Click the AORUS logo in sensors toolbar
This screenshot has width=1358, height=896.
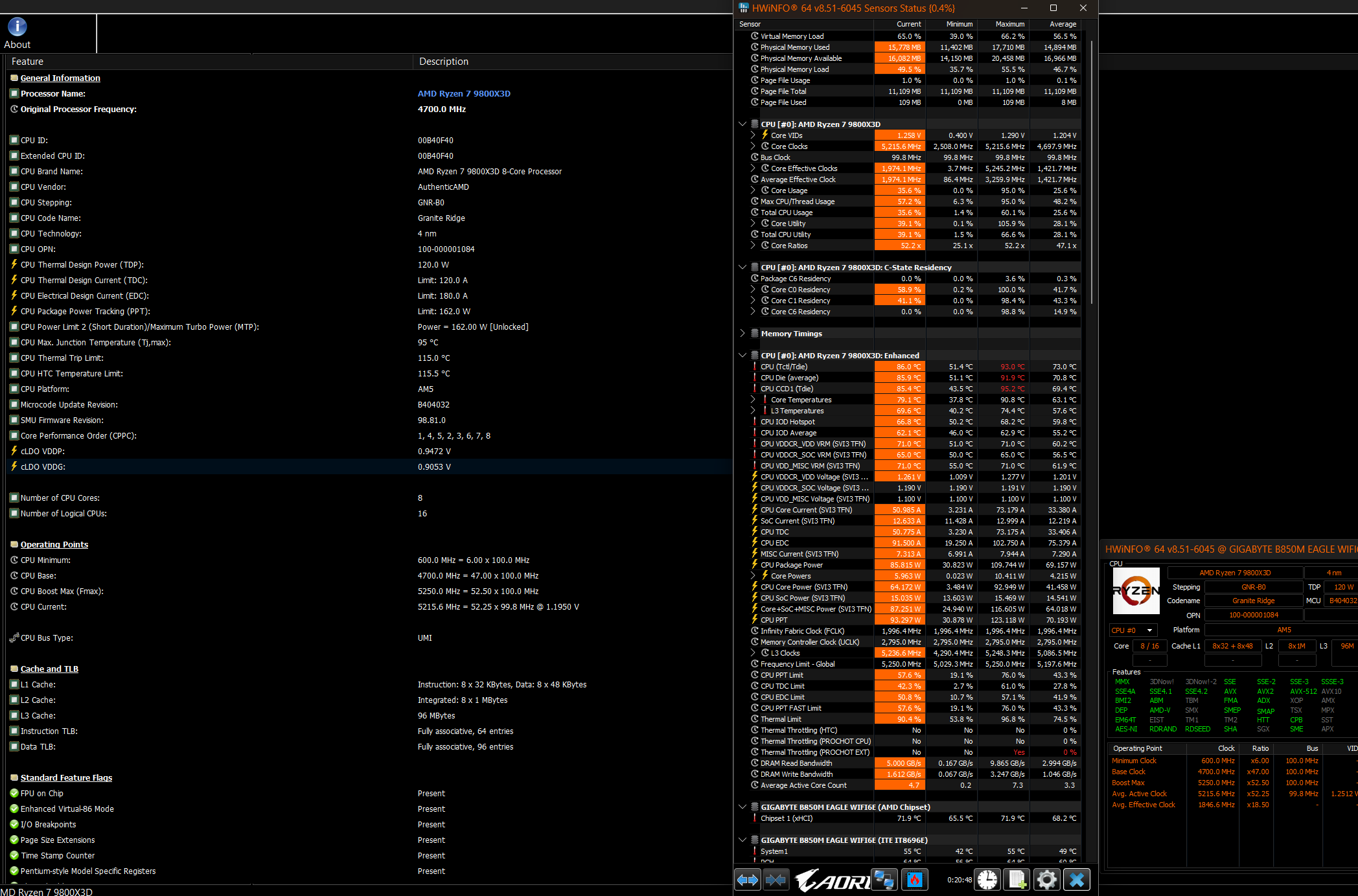click(x=832, y=880)
